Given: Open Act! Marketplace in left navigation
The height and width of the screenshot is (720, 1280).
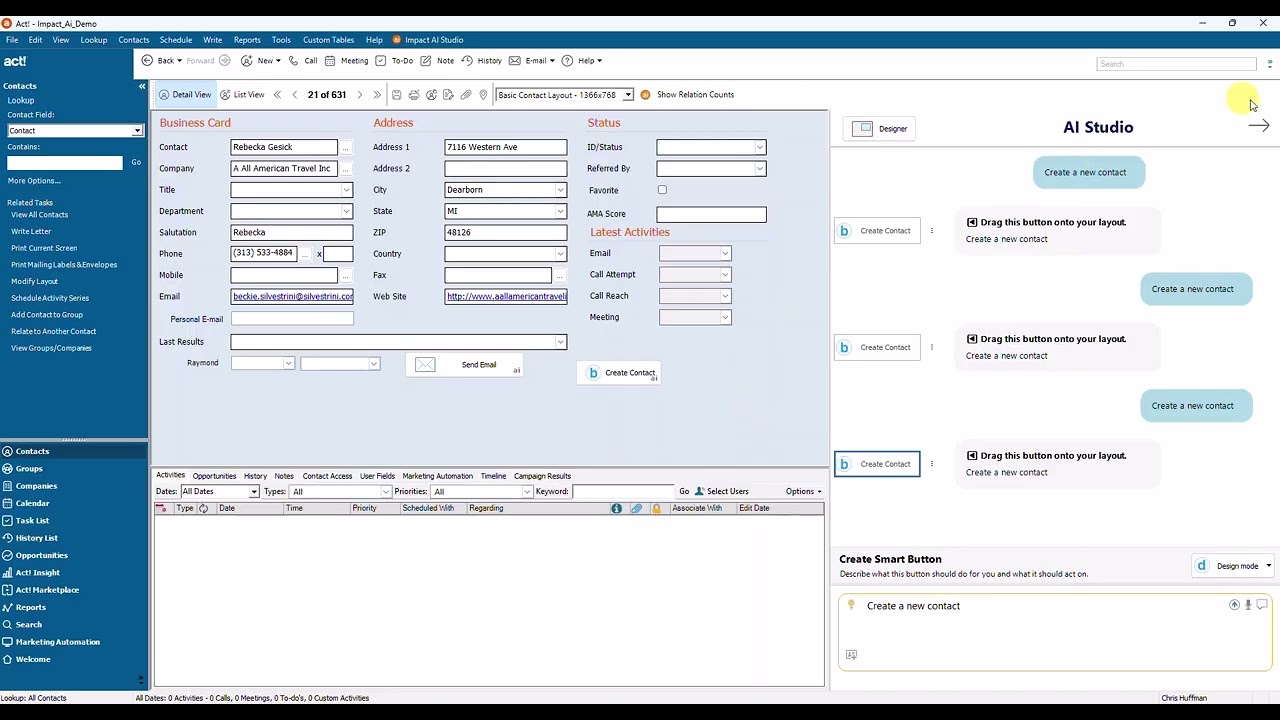Looking at the screenshot, I should click(47, 590).
